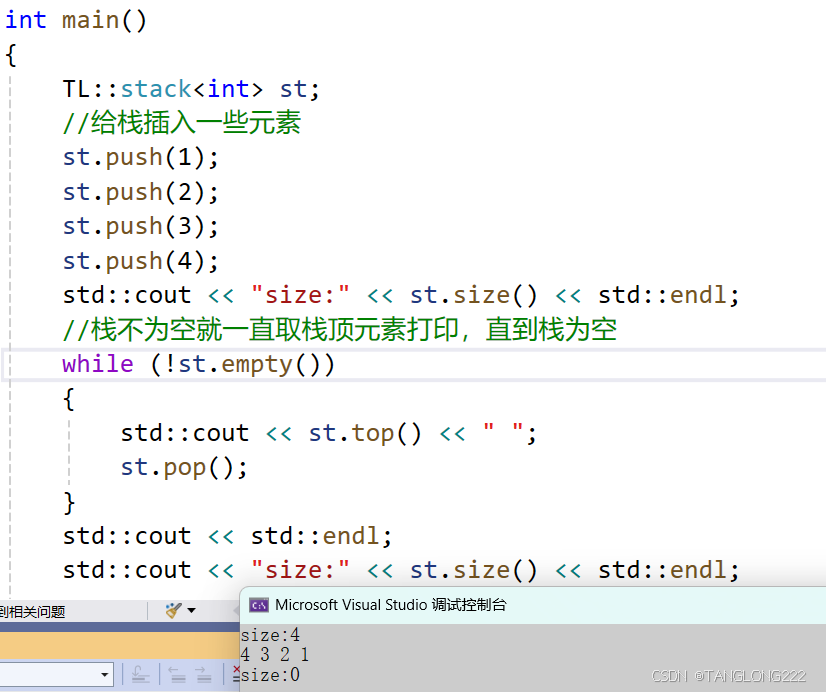Go to previous message icon in output toolbar
This screenshot has width=826, height=692.
(176, 674)
